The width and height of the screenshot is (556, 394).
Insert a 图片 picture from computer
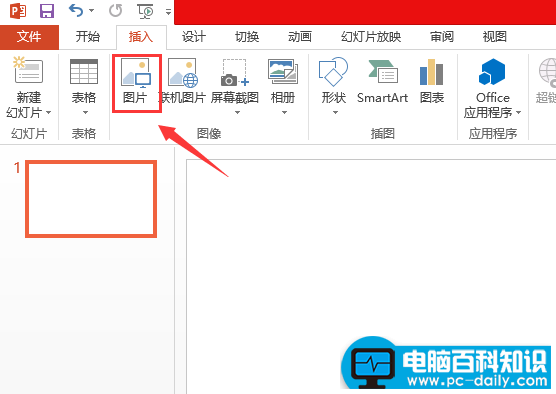[136, 83]
